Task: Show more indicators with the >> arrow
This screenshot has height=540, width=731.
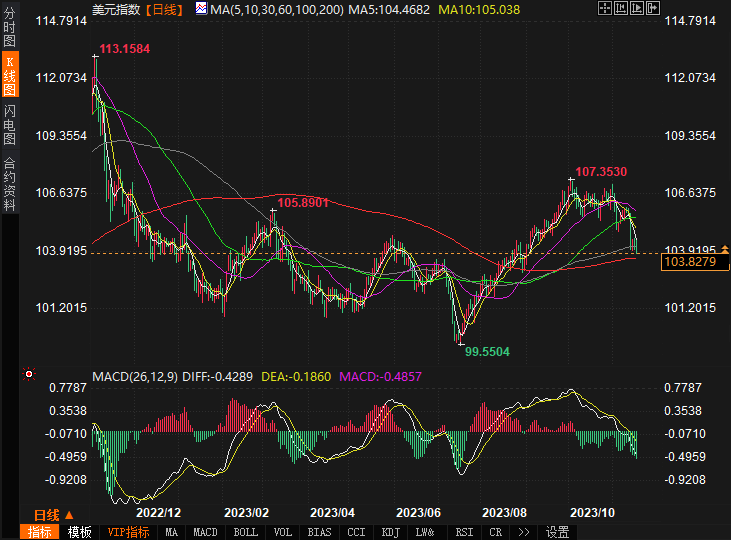Action: click(522, 532)
